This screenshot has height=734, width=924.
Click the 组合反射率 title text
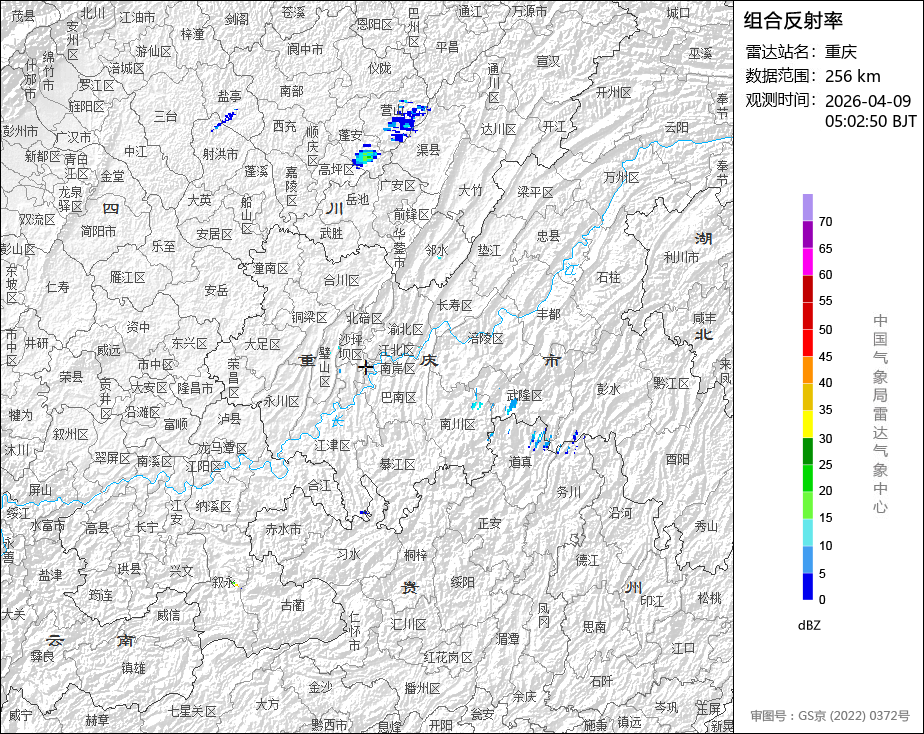(x=793, y=21)
